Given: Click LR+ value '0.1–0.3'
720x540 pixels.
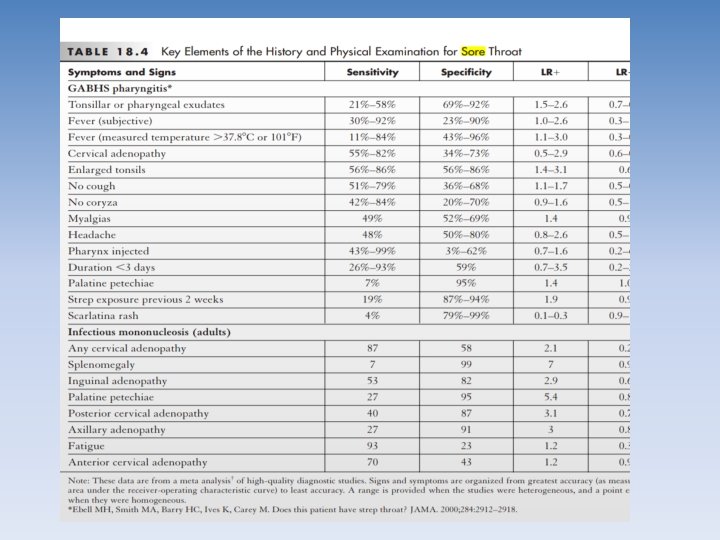Looking at the screenshot, I should pos(551,316).
